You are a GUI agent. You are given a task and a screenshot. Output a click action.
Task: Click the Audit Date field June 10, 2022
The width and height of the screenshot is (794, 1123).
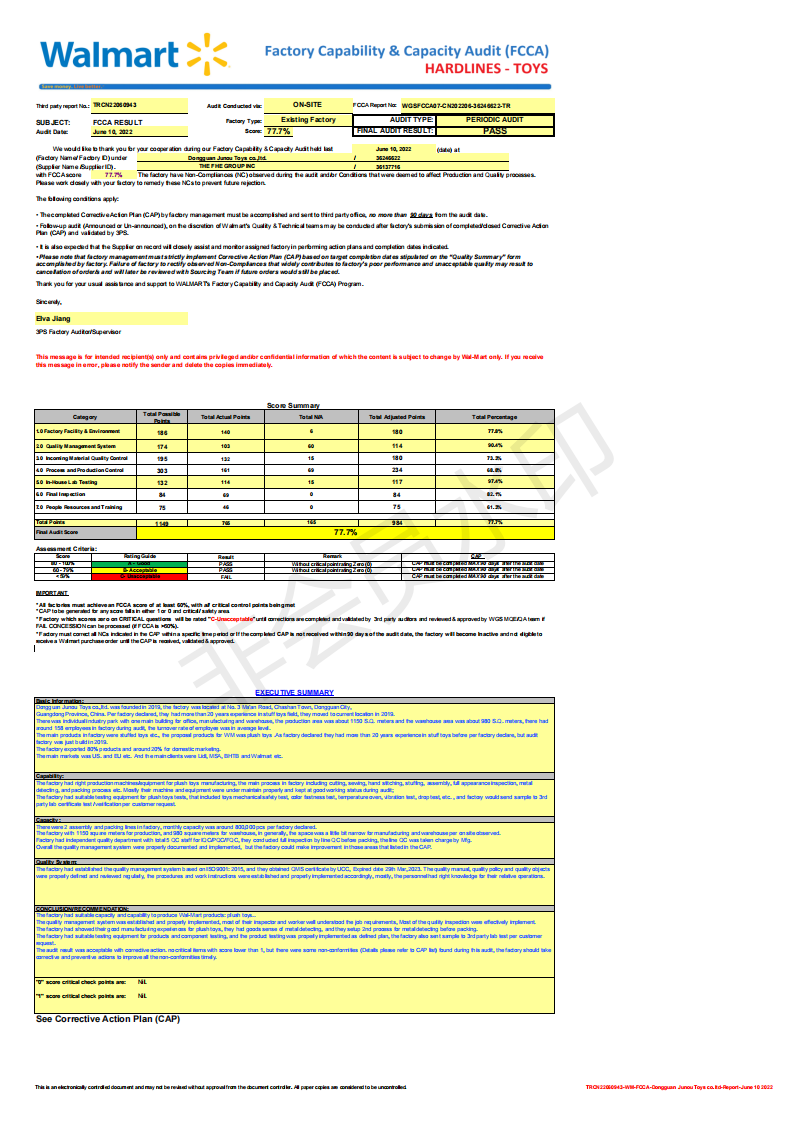point(140,132)
